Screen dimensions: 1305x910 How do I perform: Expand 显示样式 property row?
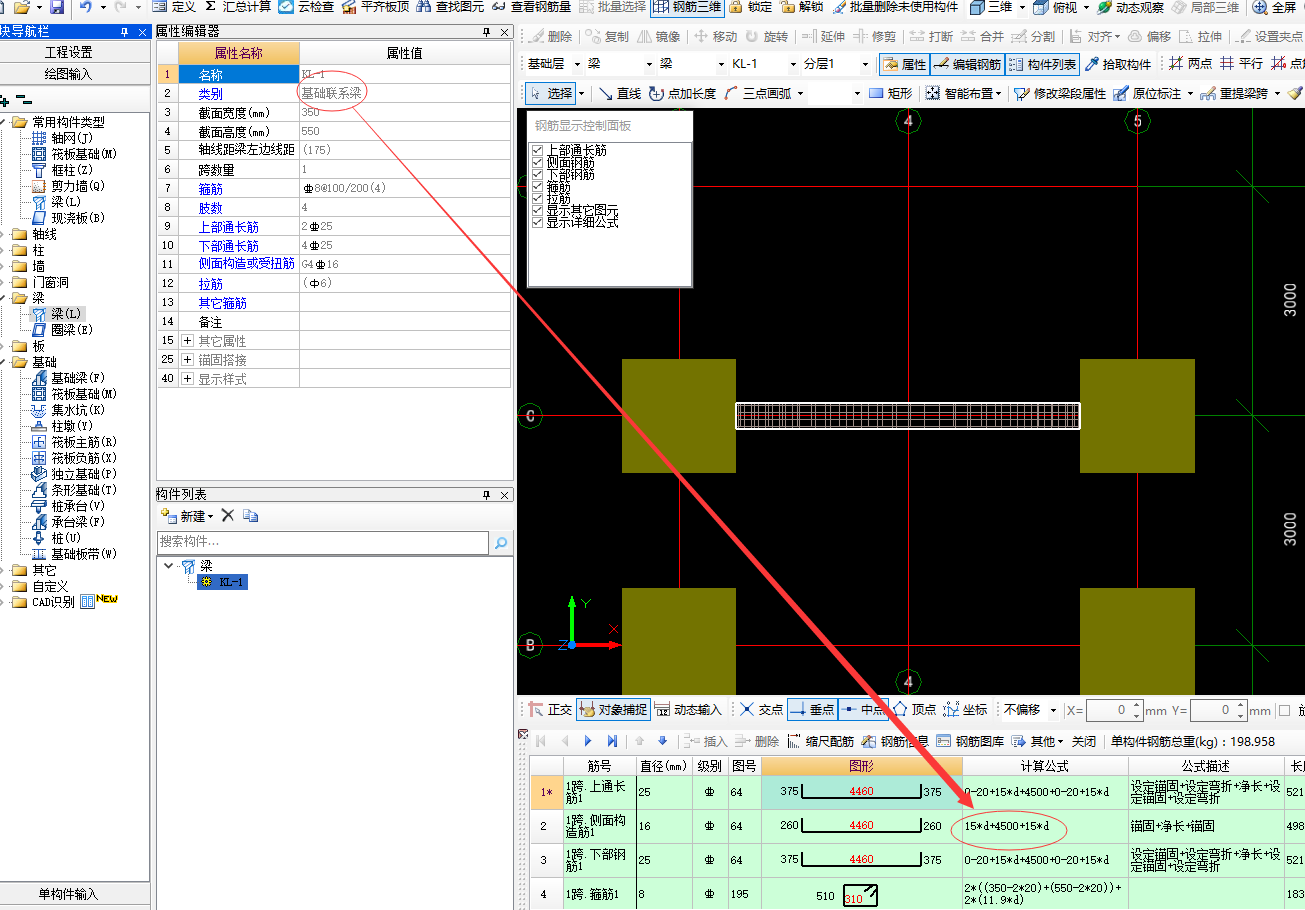click(187, 379)
